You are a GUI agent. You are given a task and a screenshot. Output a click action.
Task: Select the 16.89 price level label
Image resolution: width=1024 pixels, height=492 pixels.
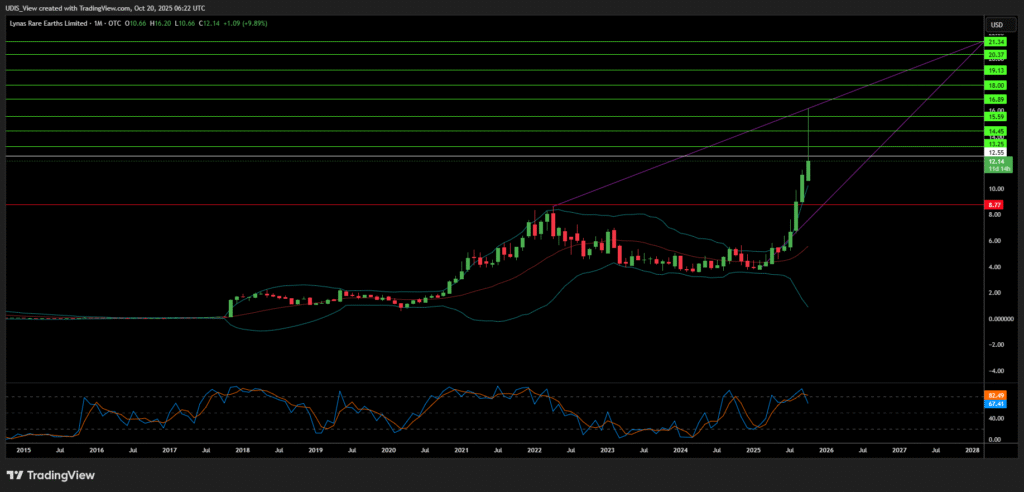(995, 100)
